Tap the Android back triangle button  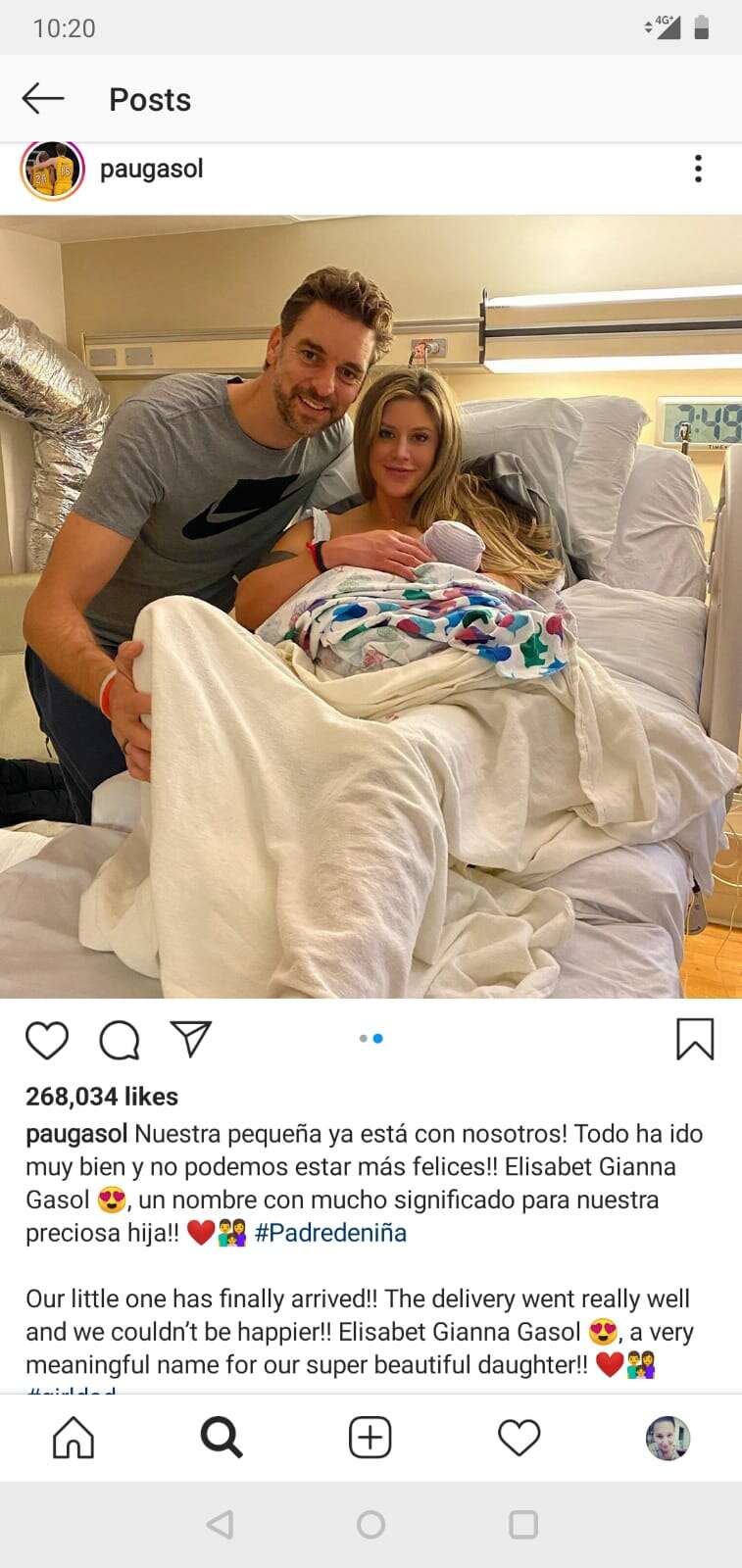coord(221,1524)
